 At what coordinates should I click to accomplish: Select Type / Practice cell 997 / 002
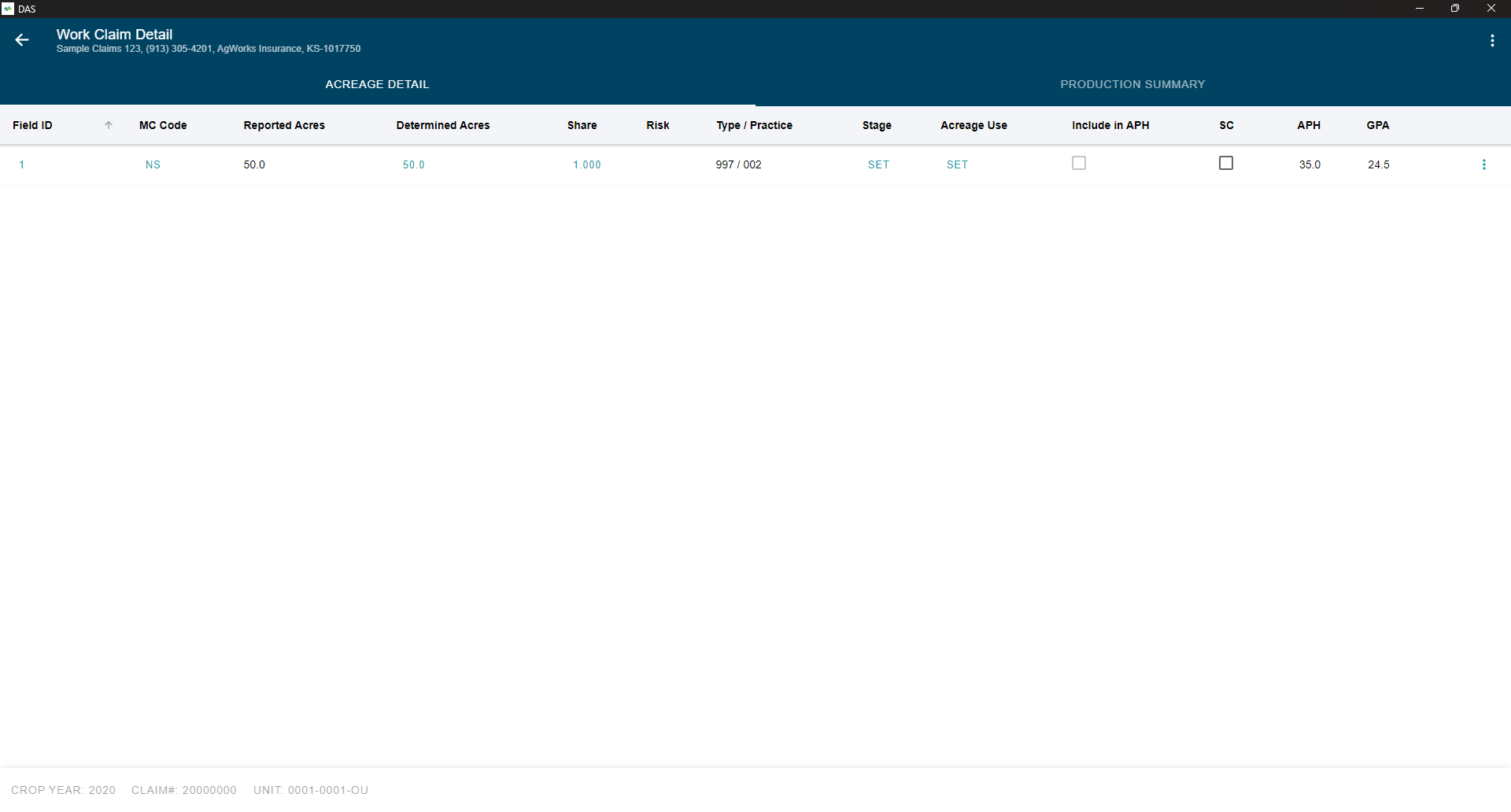738,164
